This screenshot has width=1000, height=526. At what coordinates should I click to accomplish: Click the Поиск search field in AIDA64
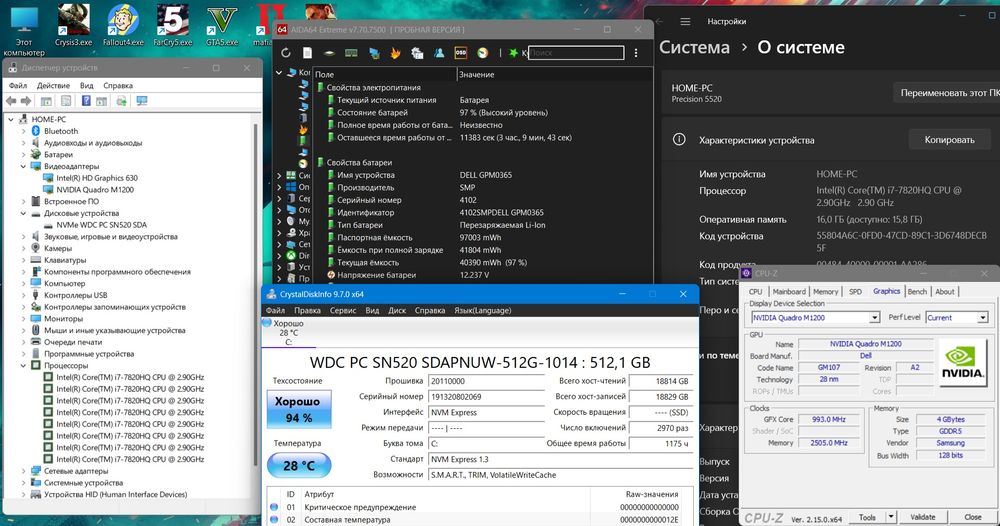pos(577,53)
